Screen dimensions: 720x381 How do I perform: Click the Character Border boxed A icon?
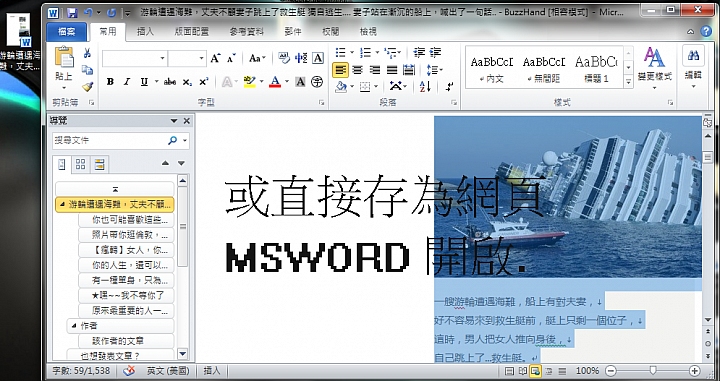[318, 58]
